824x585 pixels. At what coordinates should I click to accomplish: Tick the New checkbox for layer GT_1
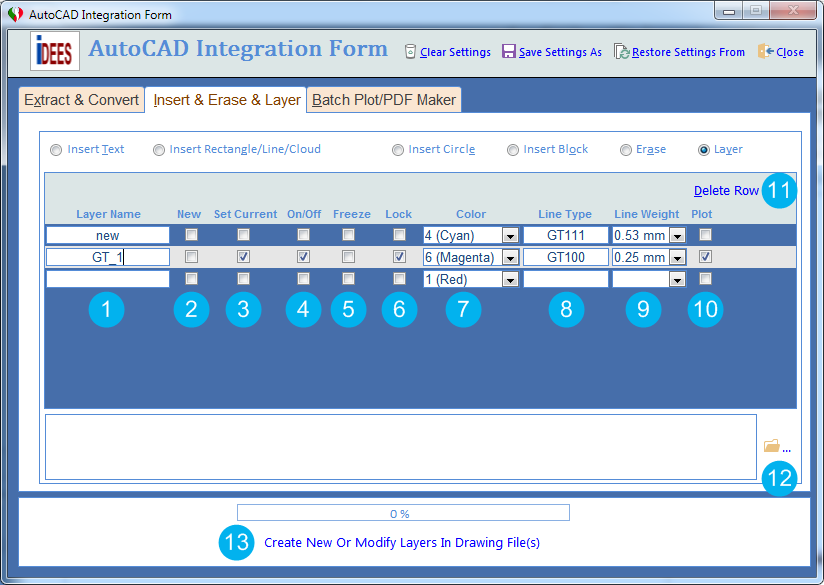pyautogui.click(x=191, y=256)
